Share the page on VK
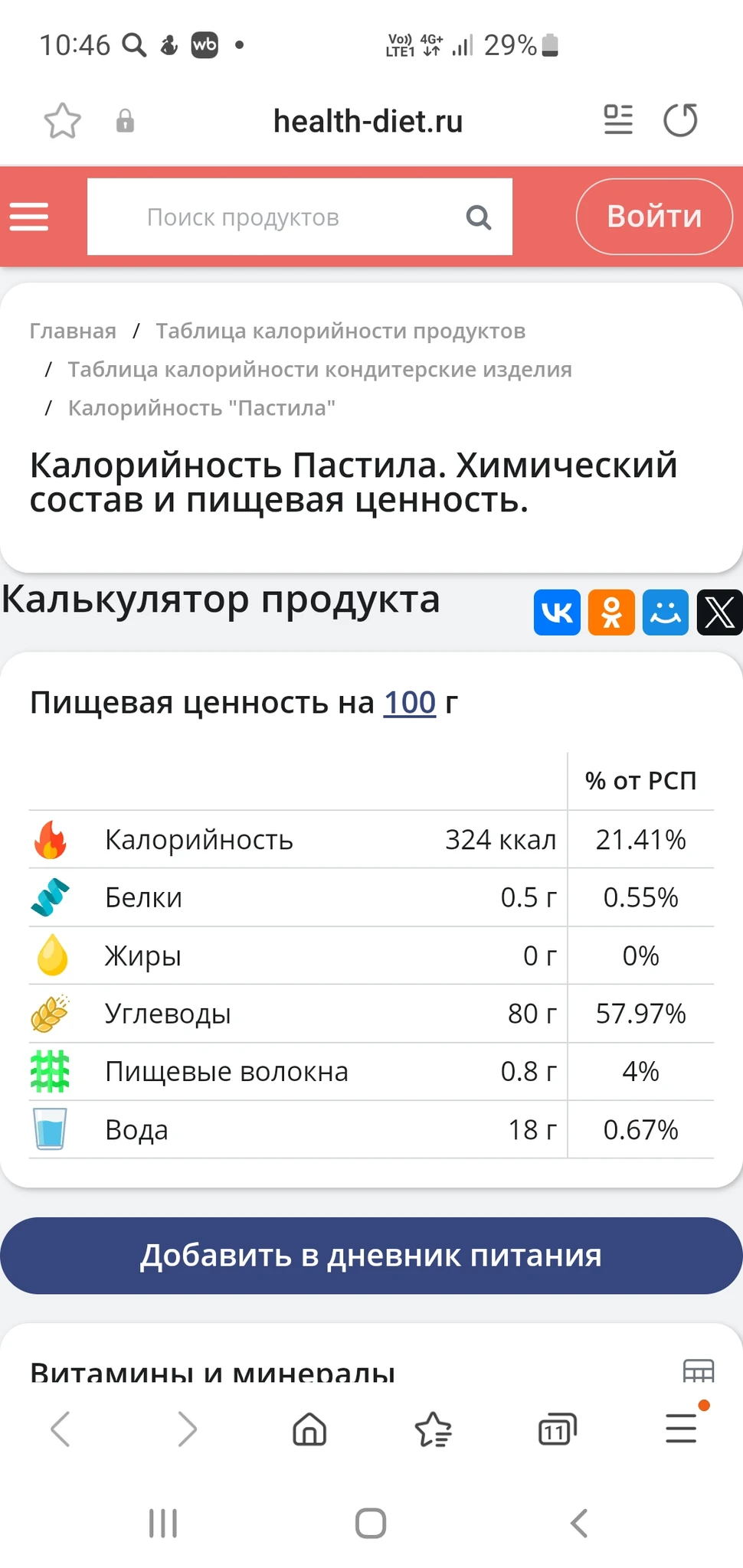The image size is (743, 1568). tap(557, 612)
